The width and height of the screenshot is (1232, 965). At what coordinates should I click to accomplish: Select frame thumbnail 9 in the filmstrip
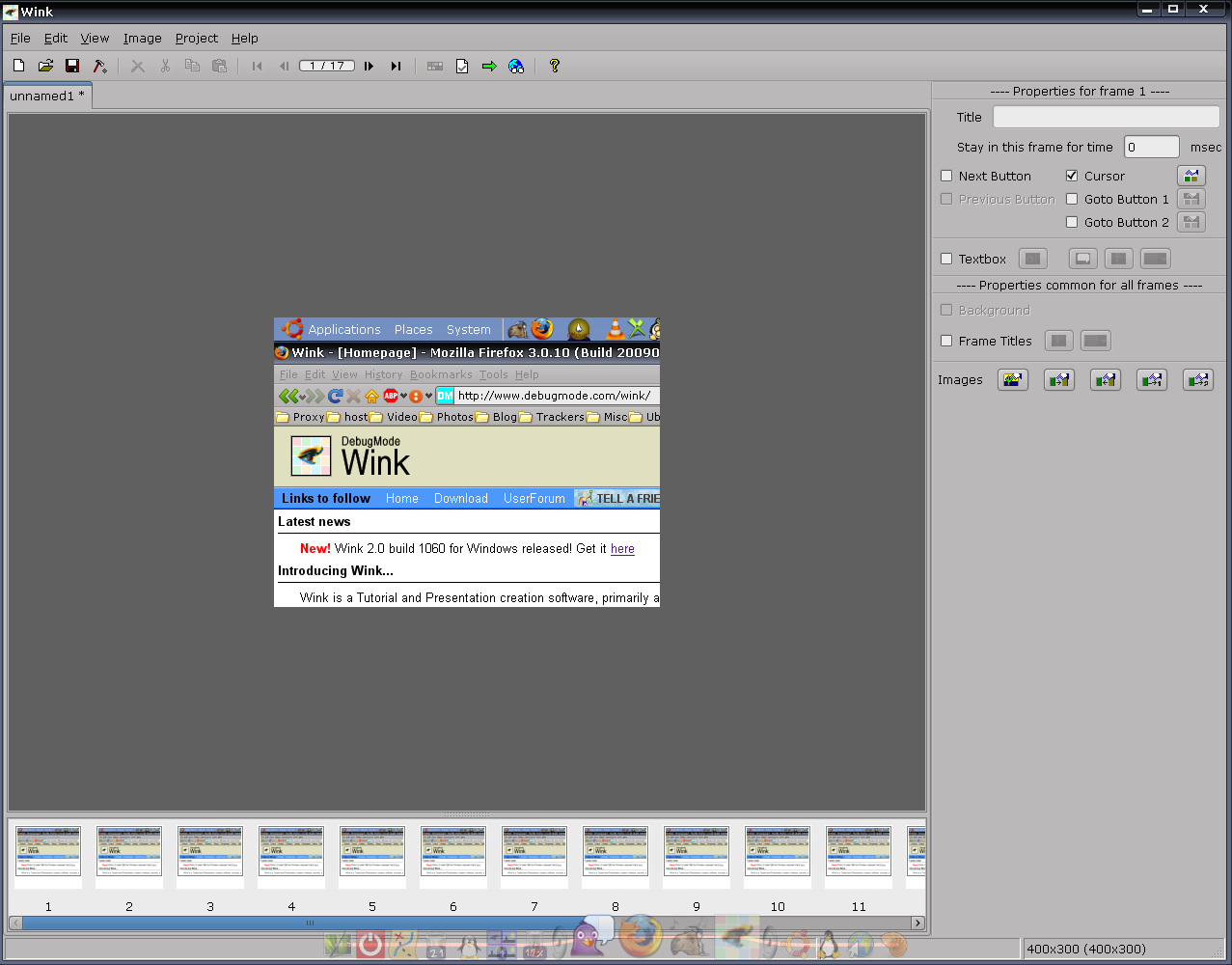[697, 855]
